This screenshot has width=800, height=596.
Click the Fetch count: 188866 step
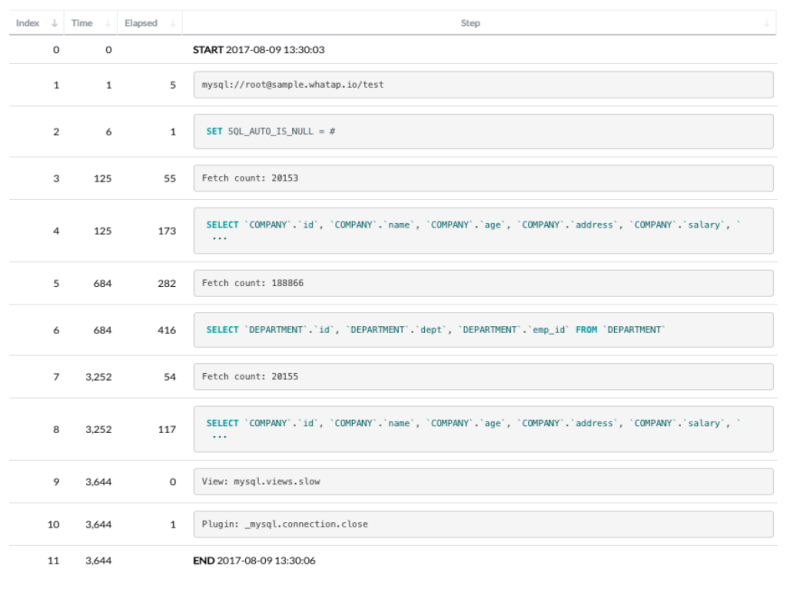(x=483, y=283)
